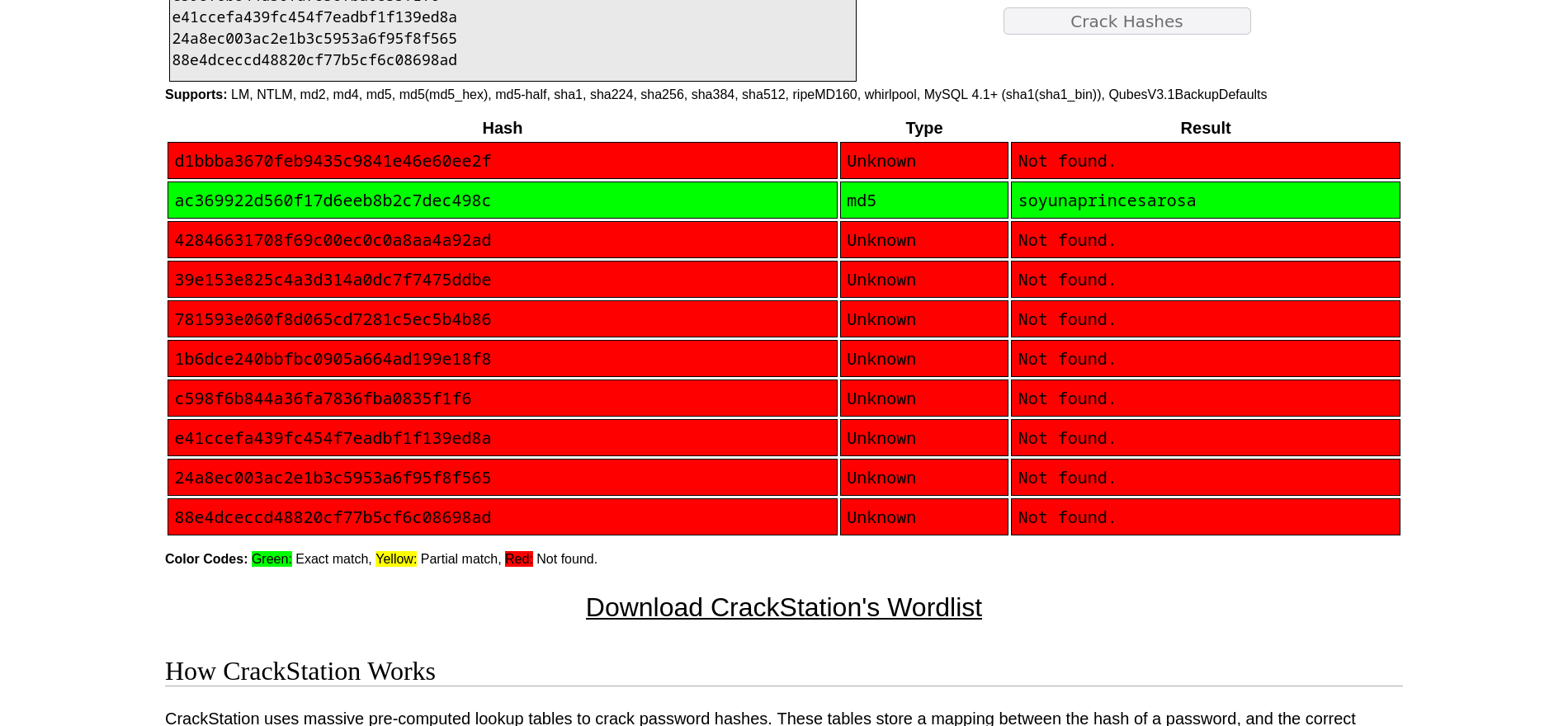Select hash ac369922d560f17d6eeb8b2c7dec498c cell
This screenshot has width=1568, height=726.
503,200
